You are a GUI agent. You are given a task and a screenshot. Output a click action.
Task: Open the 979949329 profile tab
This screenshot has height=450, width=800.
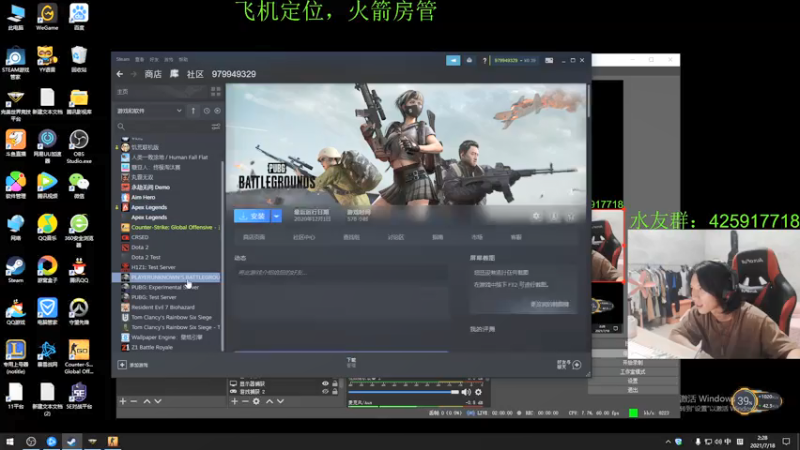tap(234, 74)
